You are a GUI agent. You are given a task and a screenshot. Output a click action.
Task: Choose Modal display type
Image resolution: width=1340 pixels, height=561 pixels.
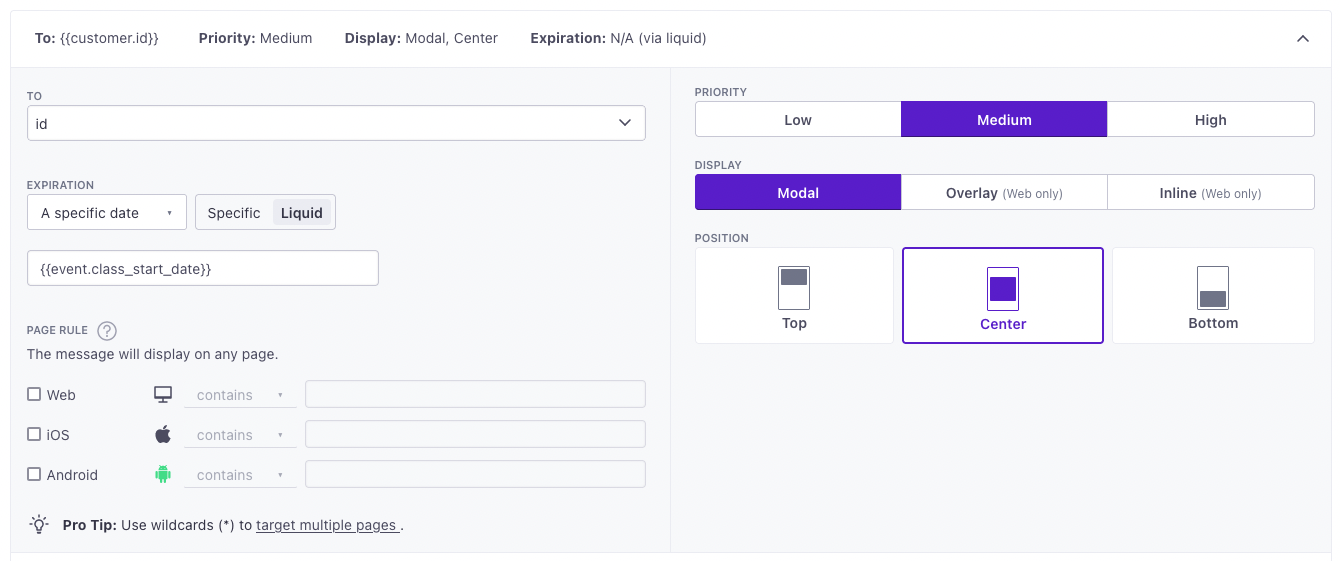(x=798, y=192)
